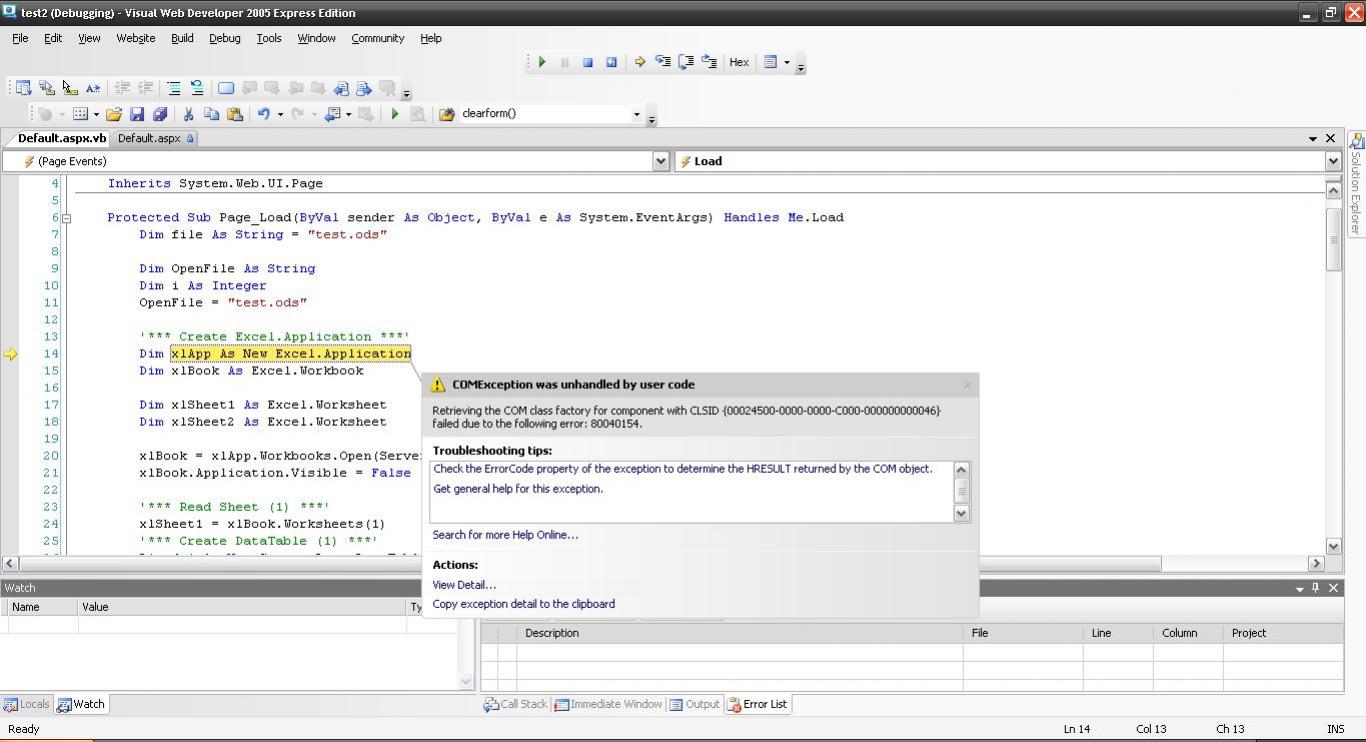Open the Solution Explorer side panel

click(x=1356, y=185)
